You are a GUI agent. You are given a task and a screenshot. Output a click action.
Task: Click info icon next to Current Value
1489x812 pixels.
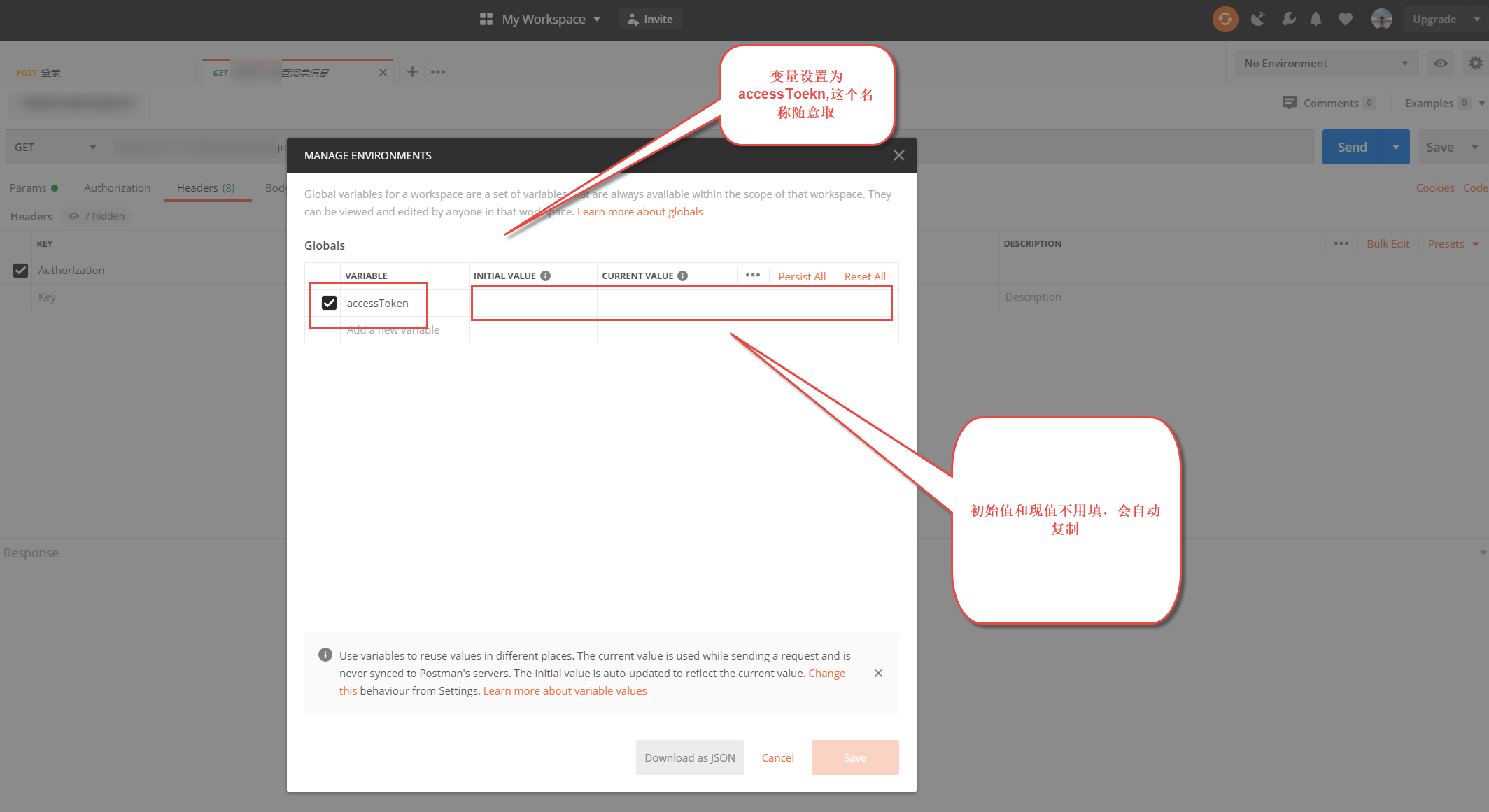pos(683,276)
